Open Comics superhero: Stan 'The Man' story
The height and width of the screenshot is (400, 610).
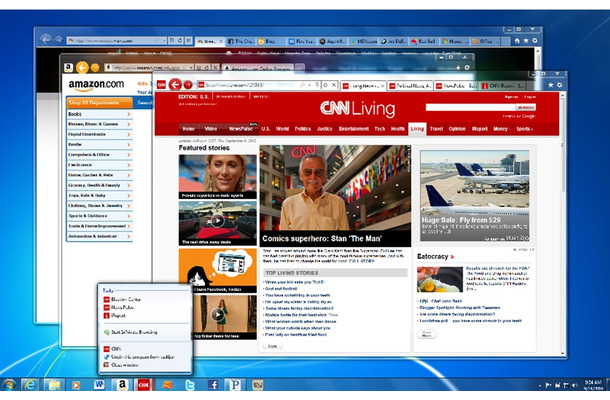(x=322, y=239)
